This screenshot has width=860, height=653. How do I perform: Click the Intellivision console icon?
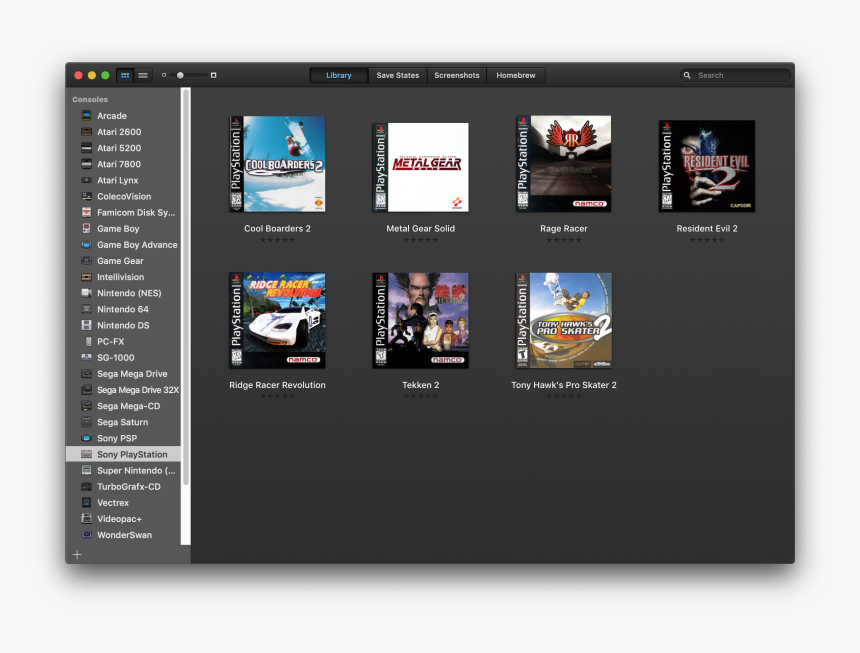point(86,277)
